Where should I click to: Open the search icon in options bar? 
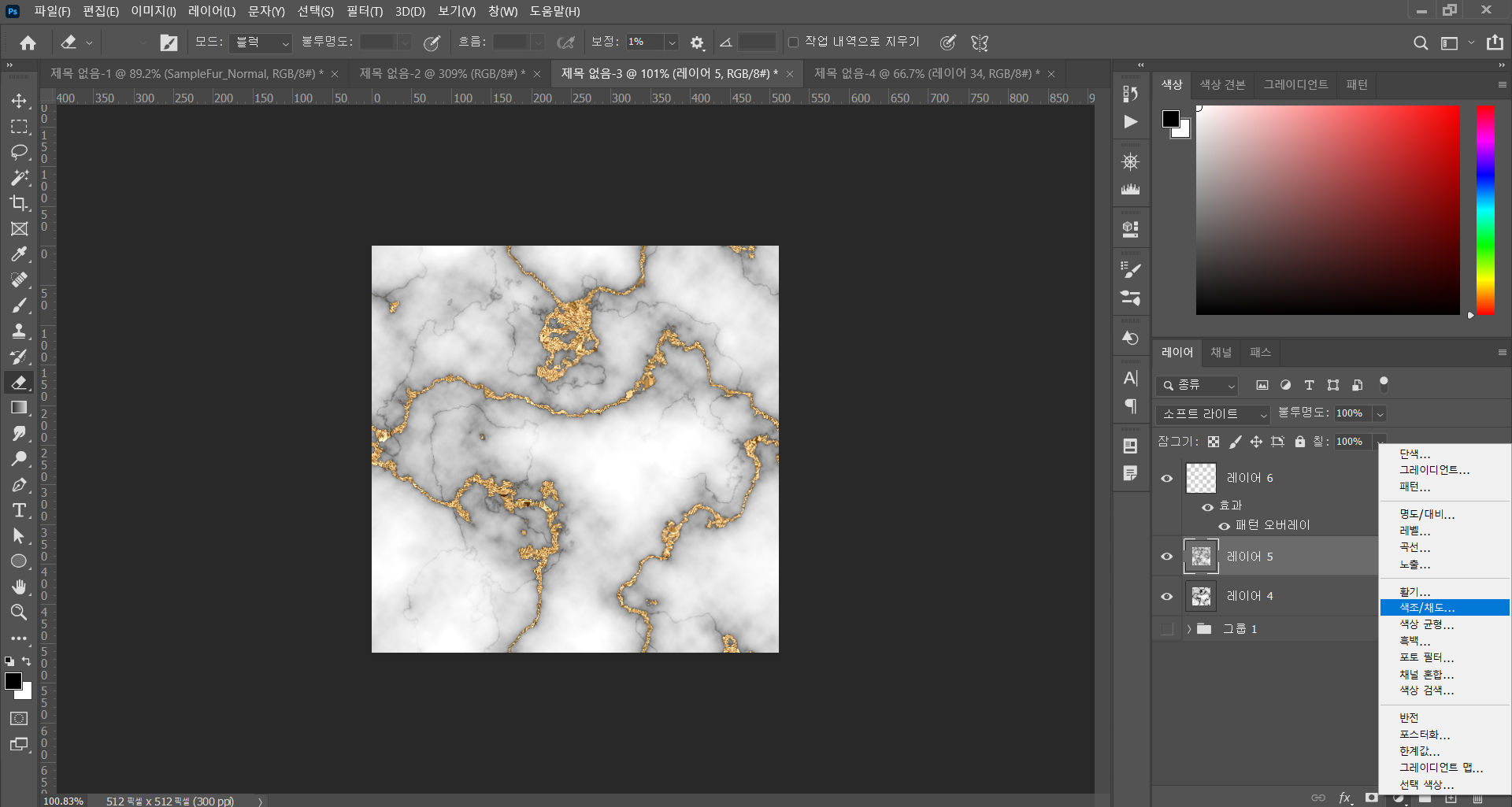tap(1420, 43)
